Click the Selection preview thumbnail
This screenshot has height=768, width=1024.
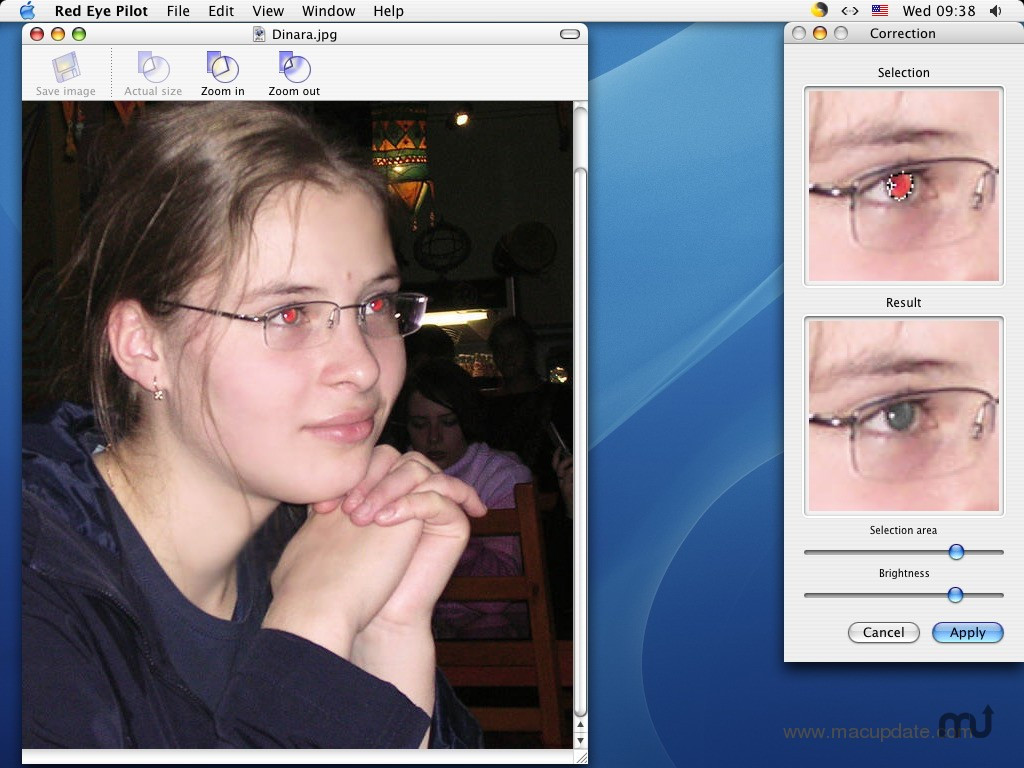pos(904,186)
